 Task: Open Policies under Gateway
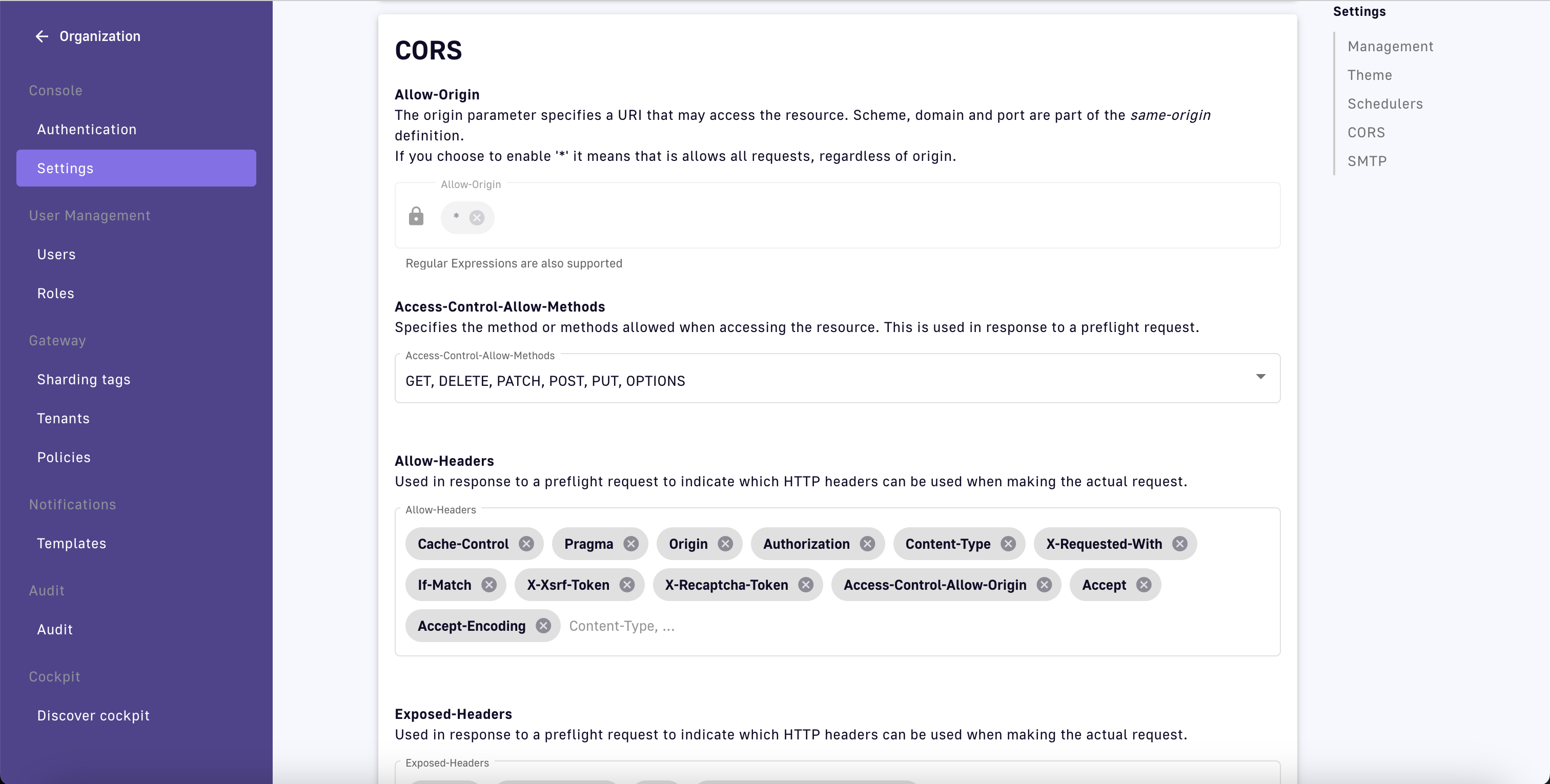coord(64,457)
